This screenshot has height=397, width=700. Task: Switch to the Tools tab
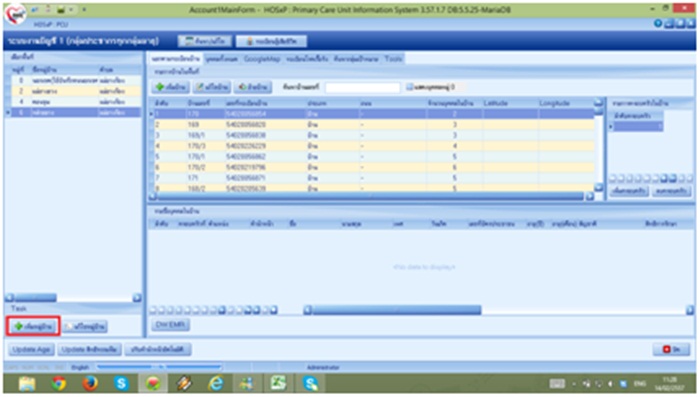(393, 59)
